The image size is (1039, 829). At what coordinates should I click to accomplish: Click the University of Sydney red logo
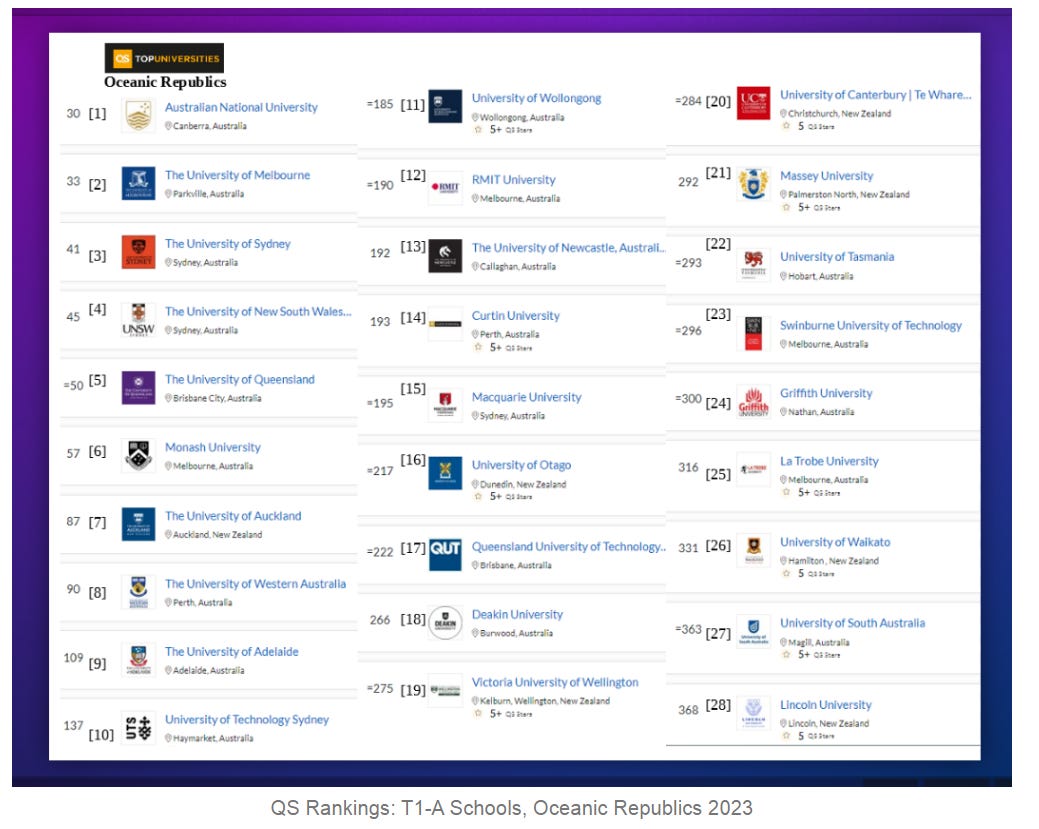pyautogui.click(x=140, y=254)
